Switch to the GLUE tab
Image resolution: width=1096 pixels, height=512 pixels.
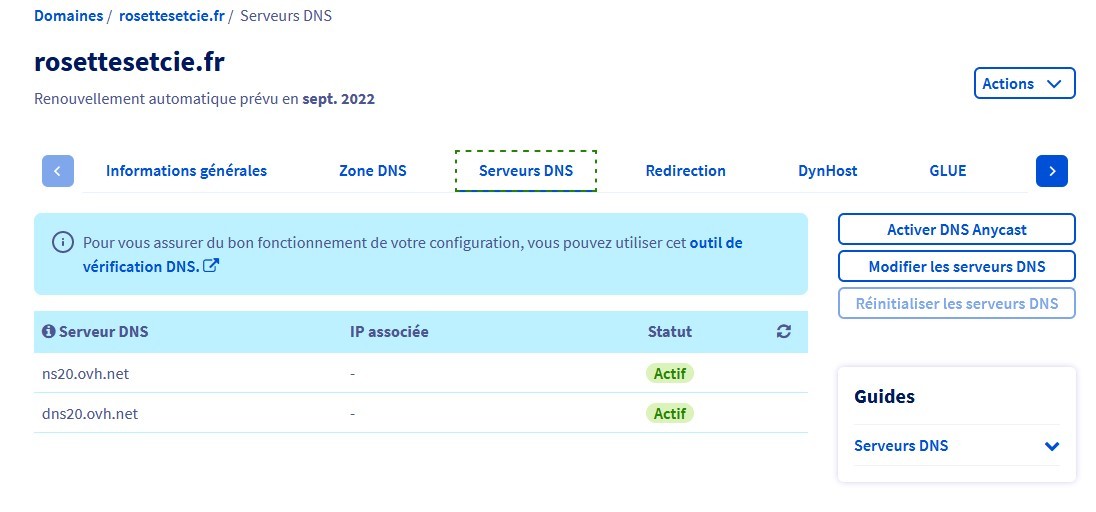tap(948, 171)
